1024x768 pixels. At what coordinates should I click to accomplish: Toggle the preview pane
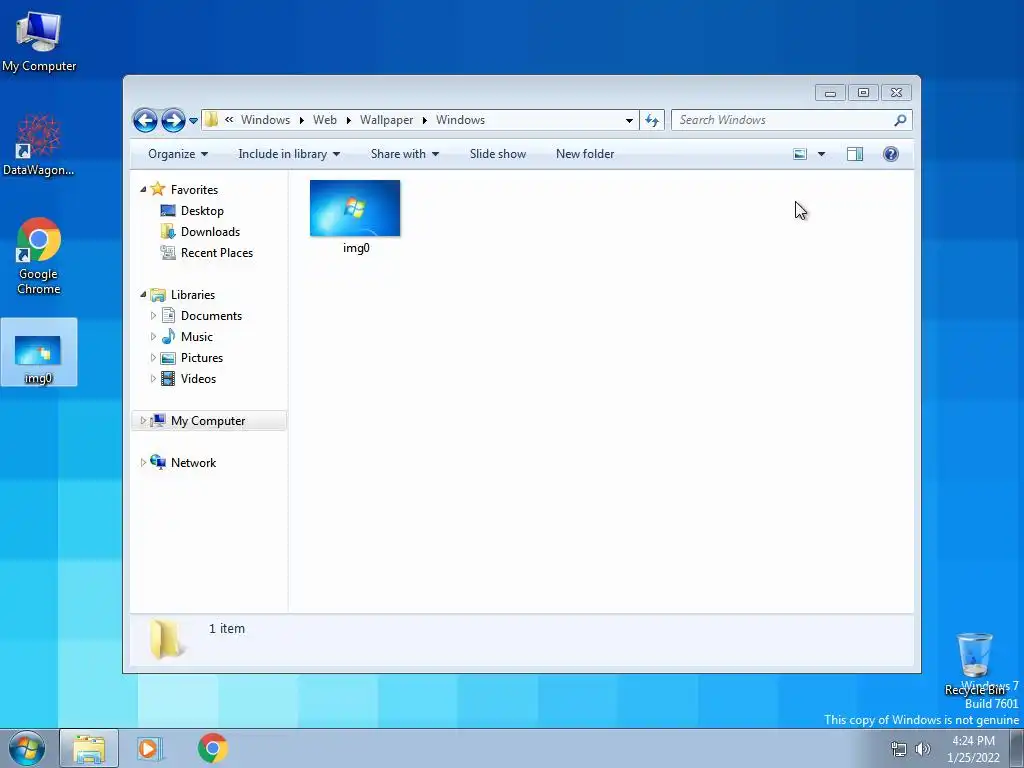click(854, 154)
